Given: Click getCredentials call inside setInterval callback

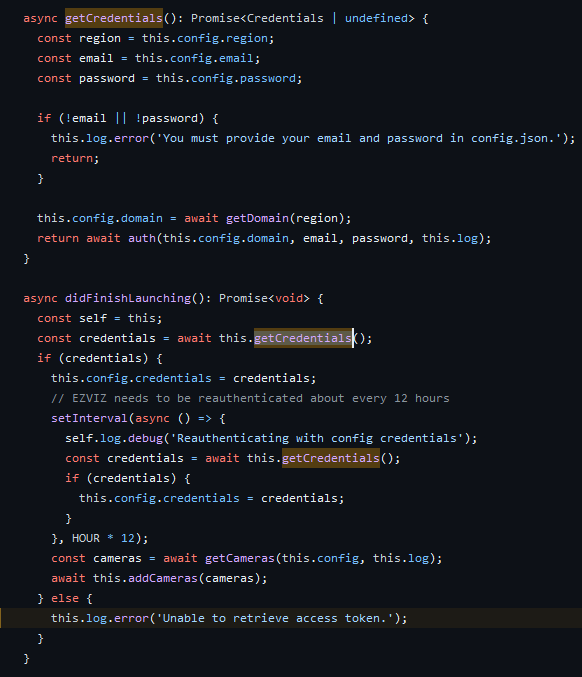Looking at the screenshot, I should pos(331,458).
